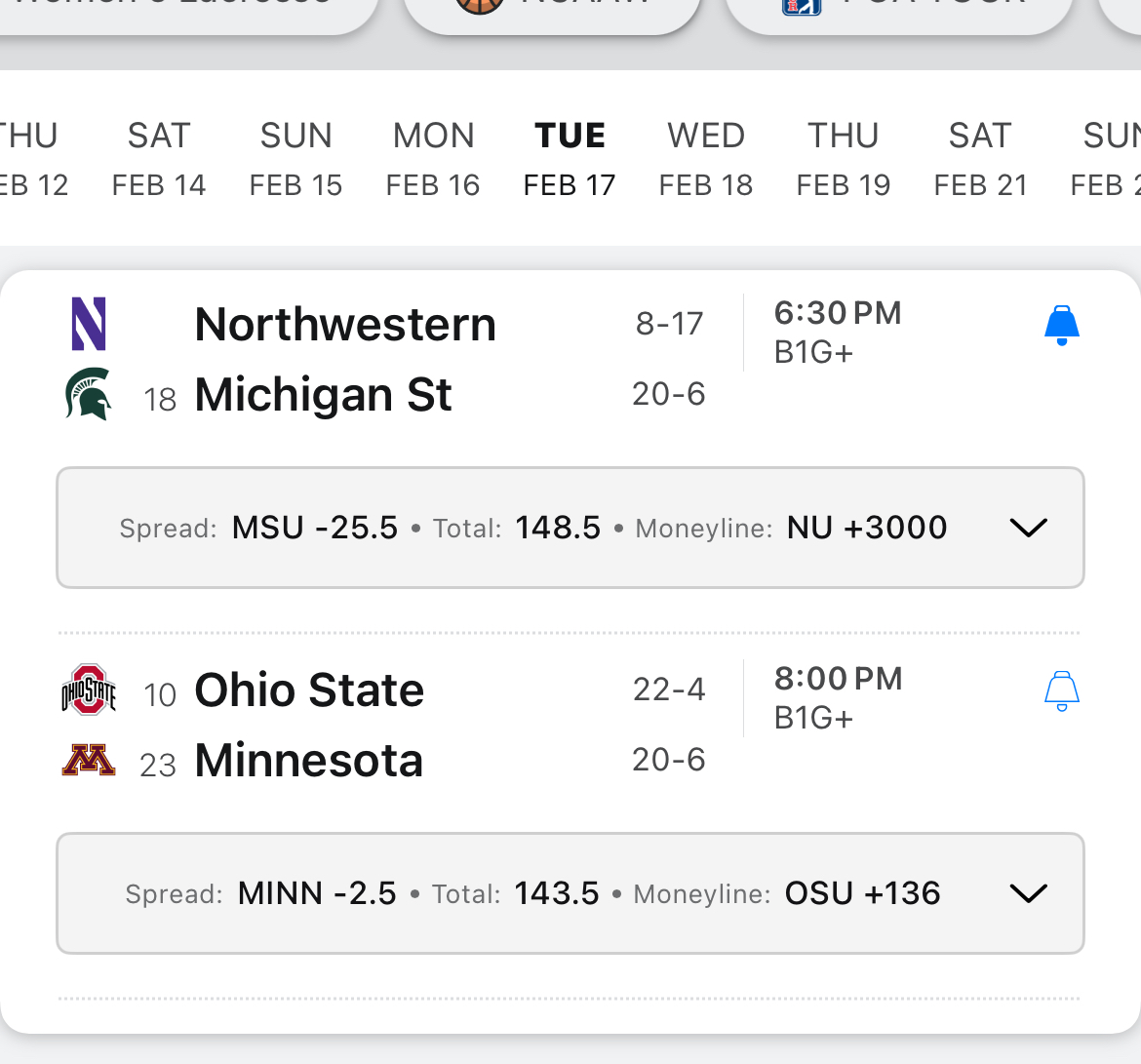
Task: Expand the MINN -2.5 odds chevron
Action: coord(1028,893)
